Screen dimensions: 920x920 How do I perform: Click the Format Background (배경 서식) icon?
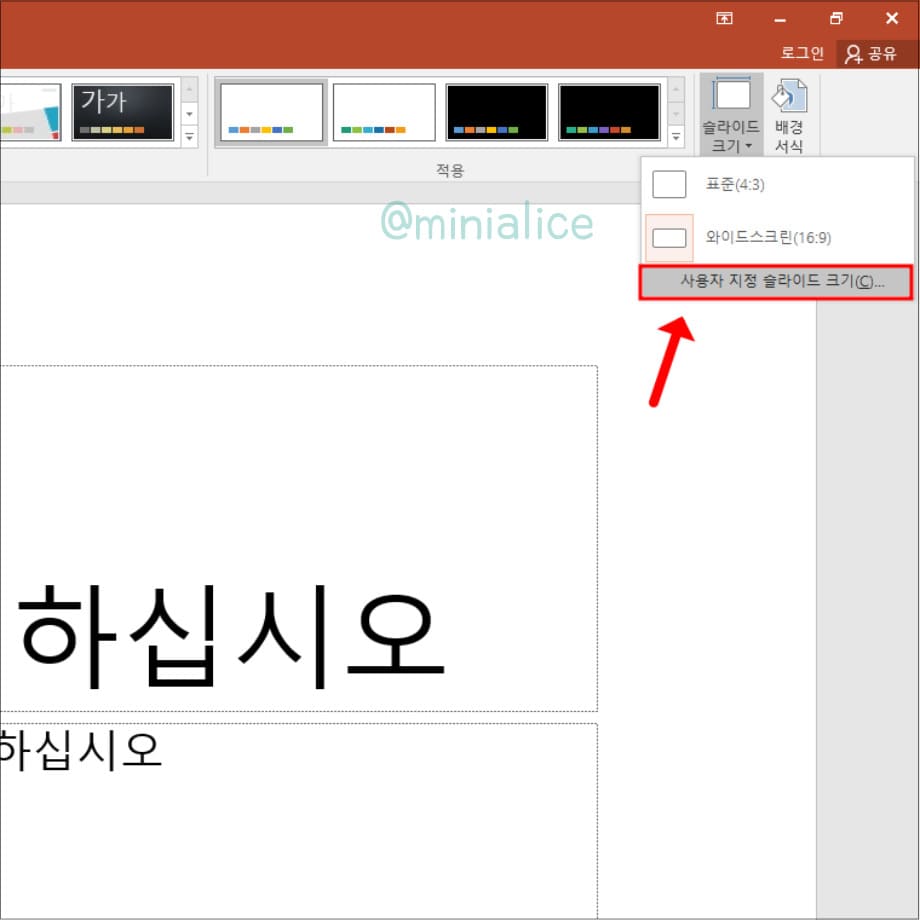click(x=789, y=114)
